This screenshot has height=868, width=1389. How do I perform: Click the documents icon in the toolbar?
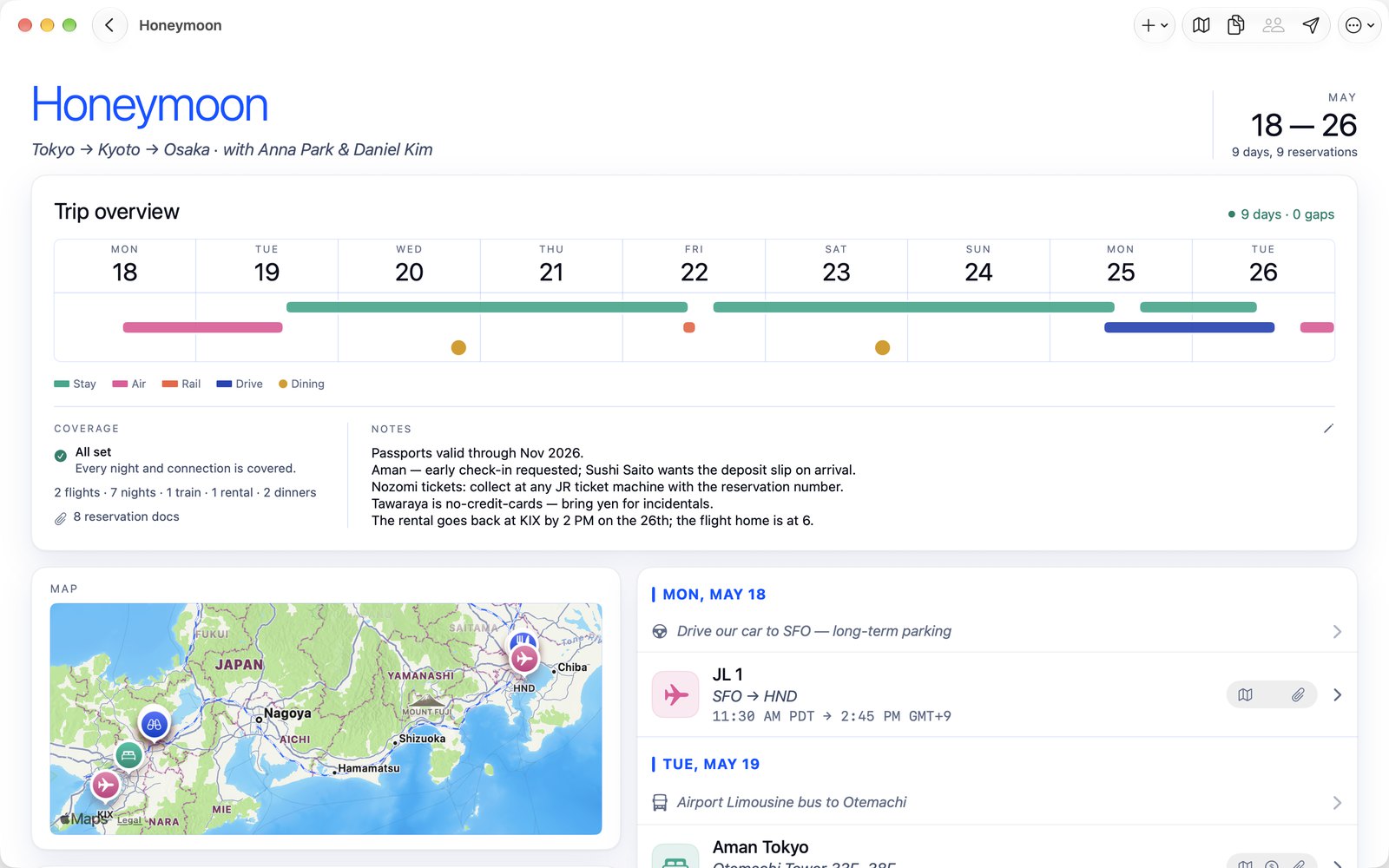tap(1236, 25)
